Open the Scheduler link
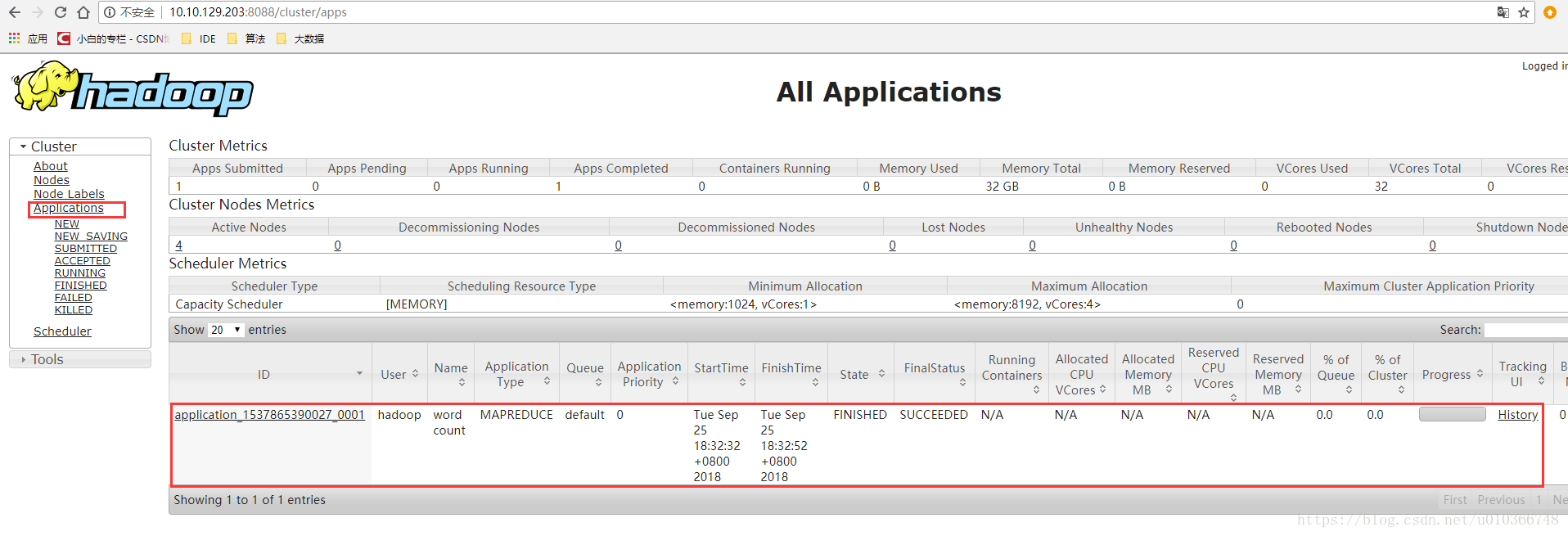 tap(62, 331)
